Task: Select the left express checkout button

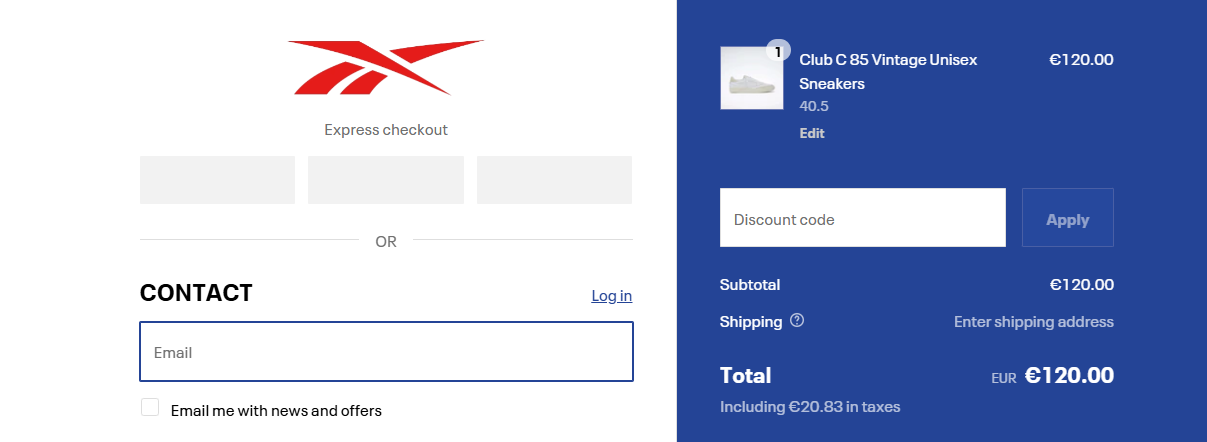Action: [217, 180]
